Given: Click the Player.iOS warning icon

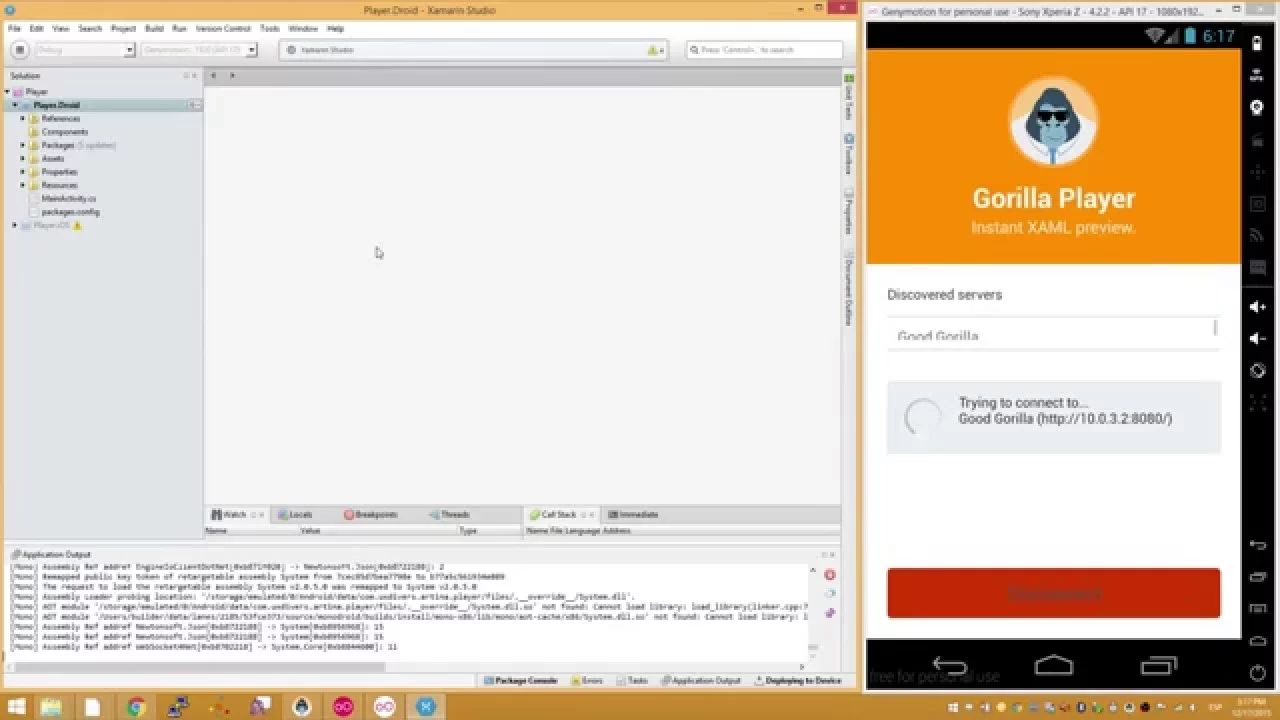Looking at the screenshot, I should pyautogui.click(x=77, y=225).
